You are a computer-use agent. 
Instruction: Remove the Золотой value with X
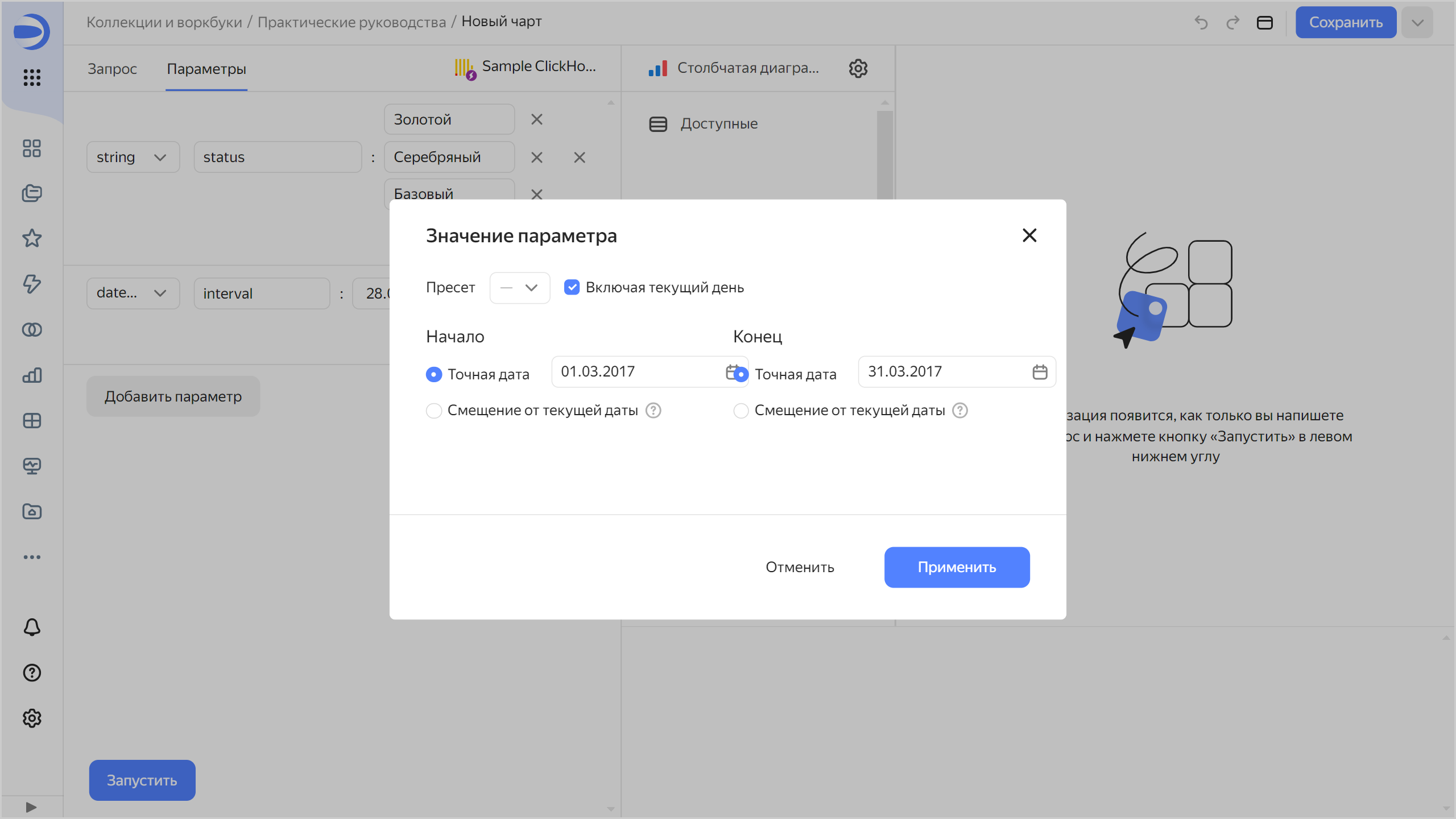tap(536, 119)
